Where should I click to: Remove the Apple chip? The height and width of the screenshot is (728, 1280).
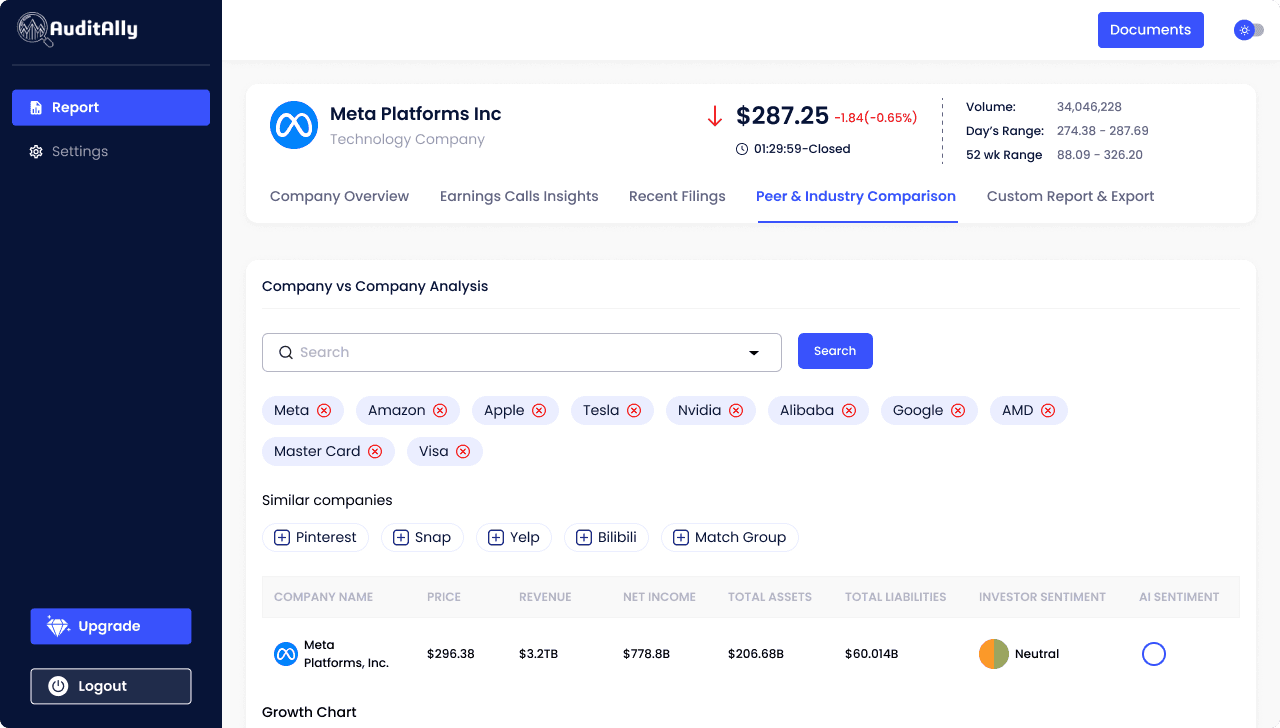point(539,410)
